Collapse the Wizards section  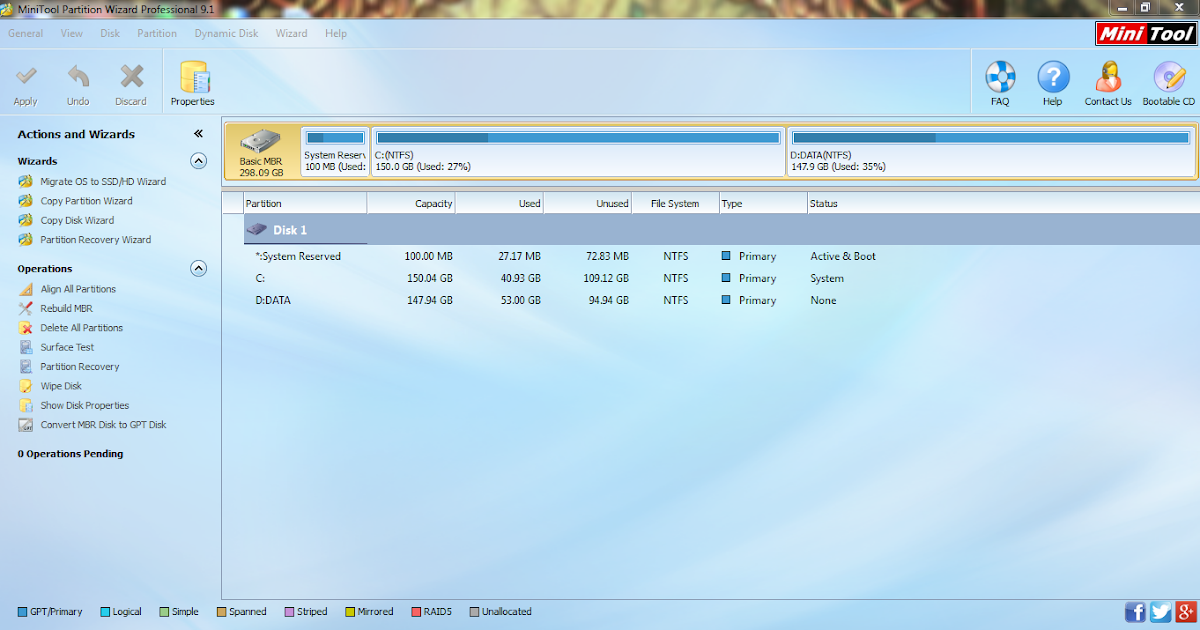tap(198, 160)
